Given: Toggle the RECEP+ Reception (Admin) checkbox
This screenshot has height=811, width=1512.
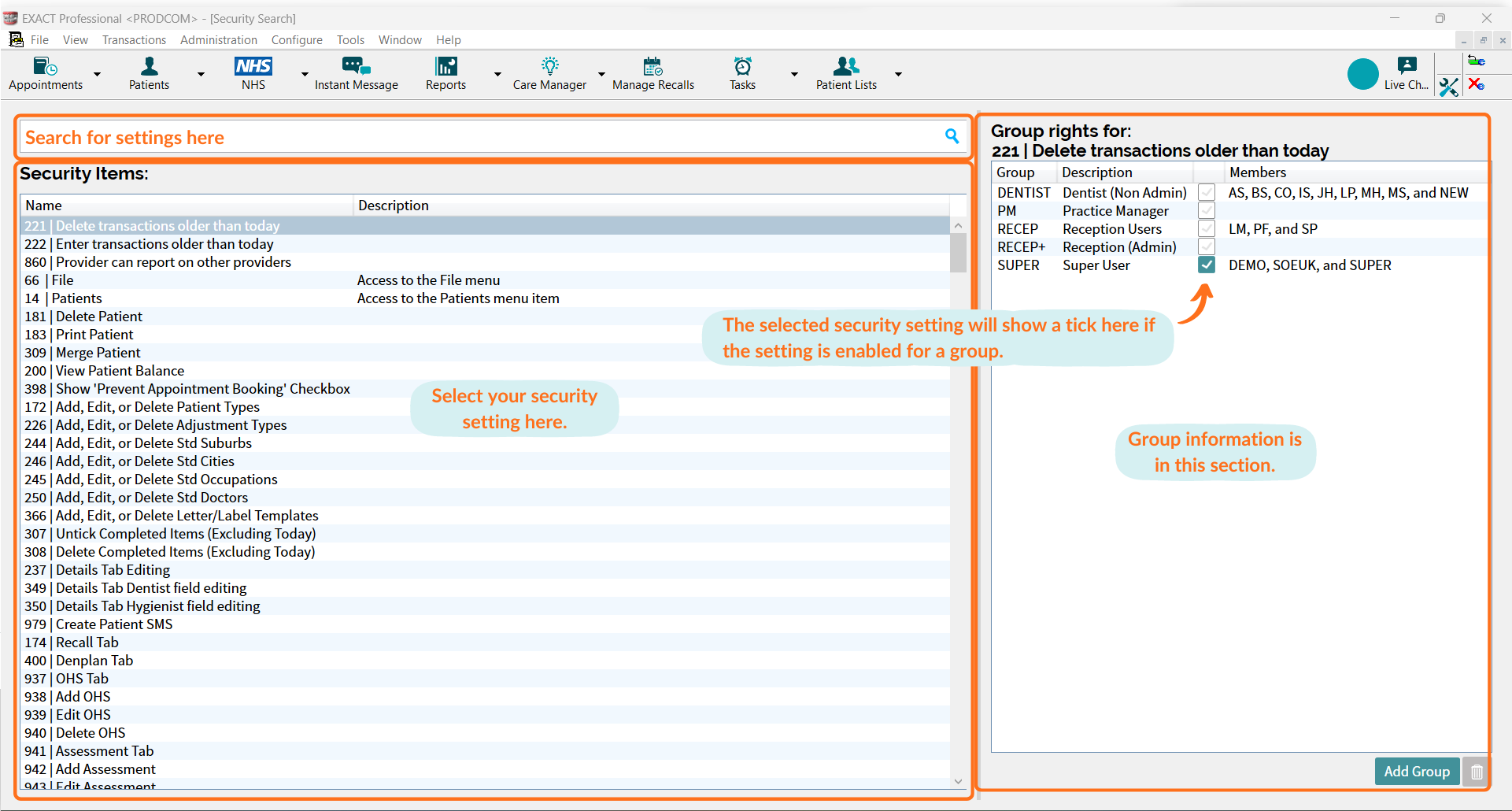Looking at the screenshot, I should tap(1206, 246).
